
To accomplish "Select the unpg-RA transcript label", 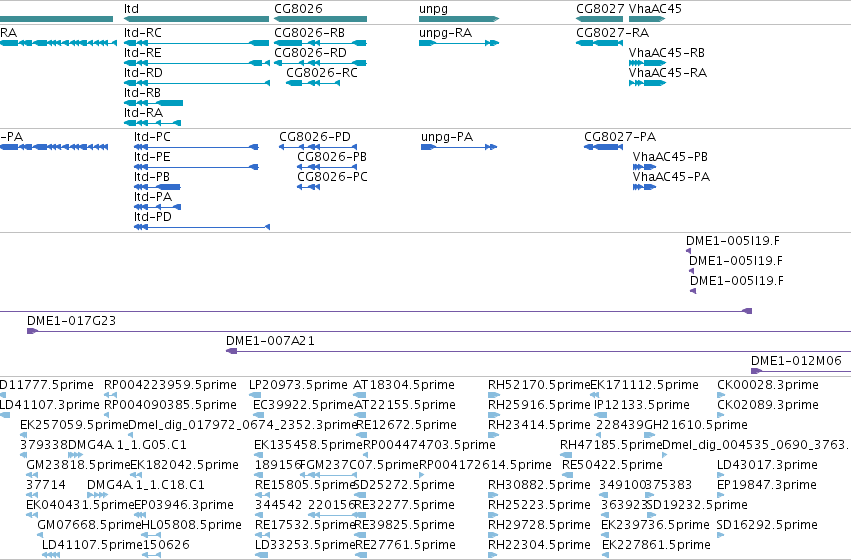I will click(446, 33).
